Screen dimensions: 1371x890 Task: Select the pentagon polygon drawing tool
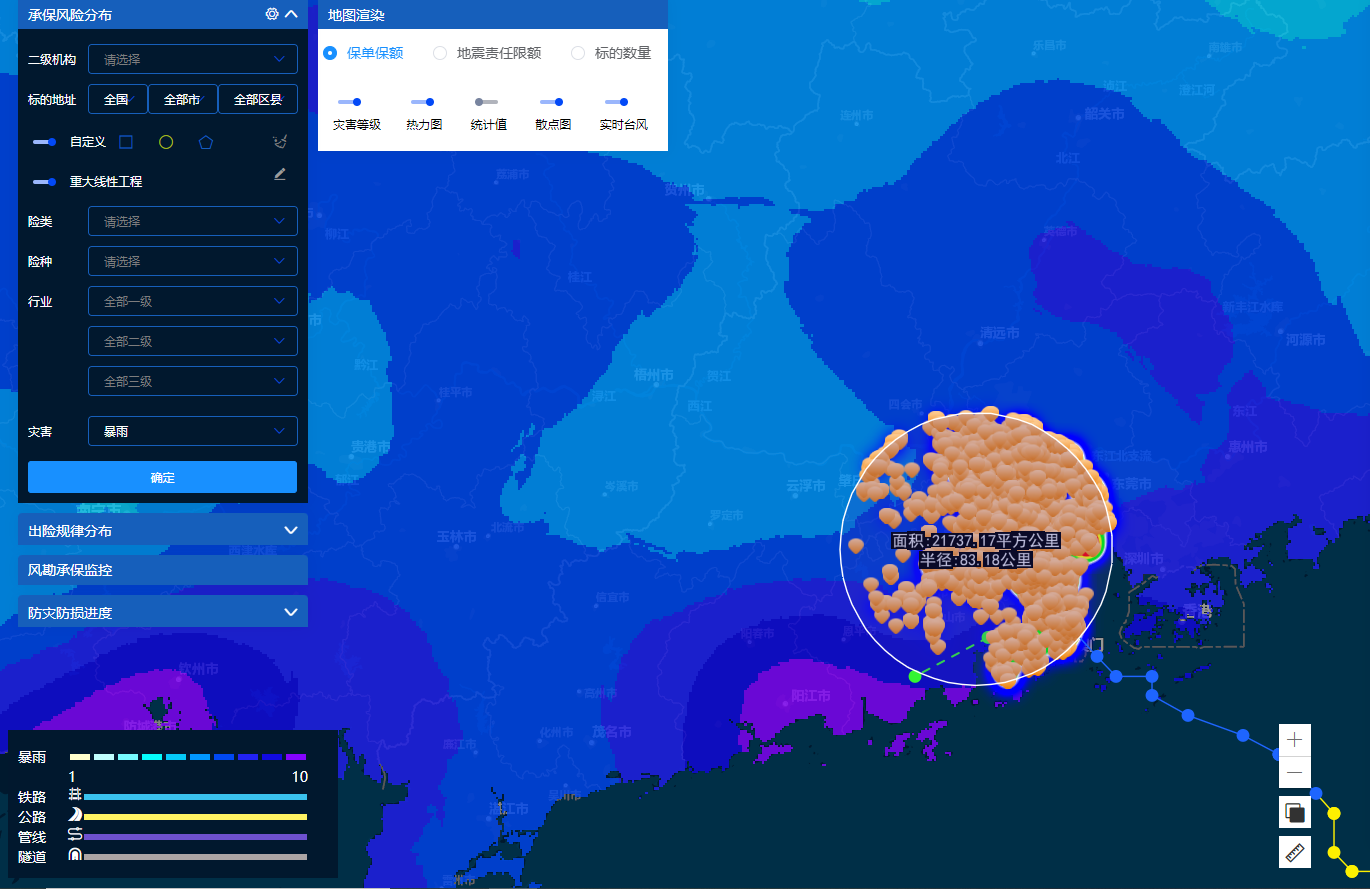tap(205, 142)
